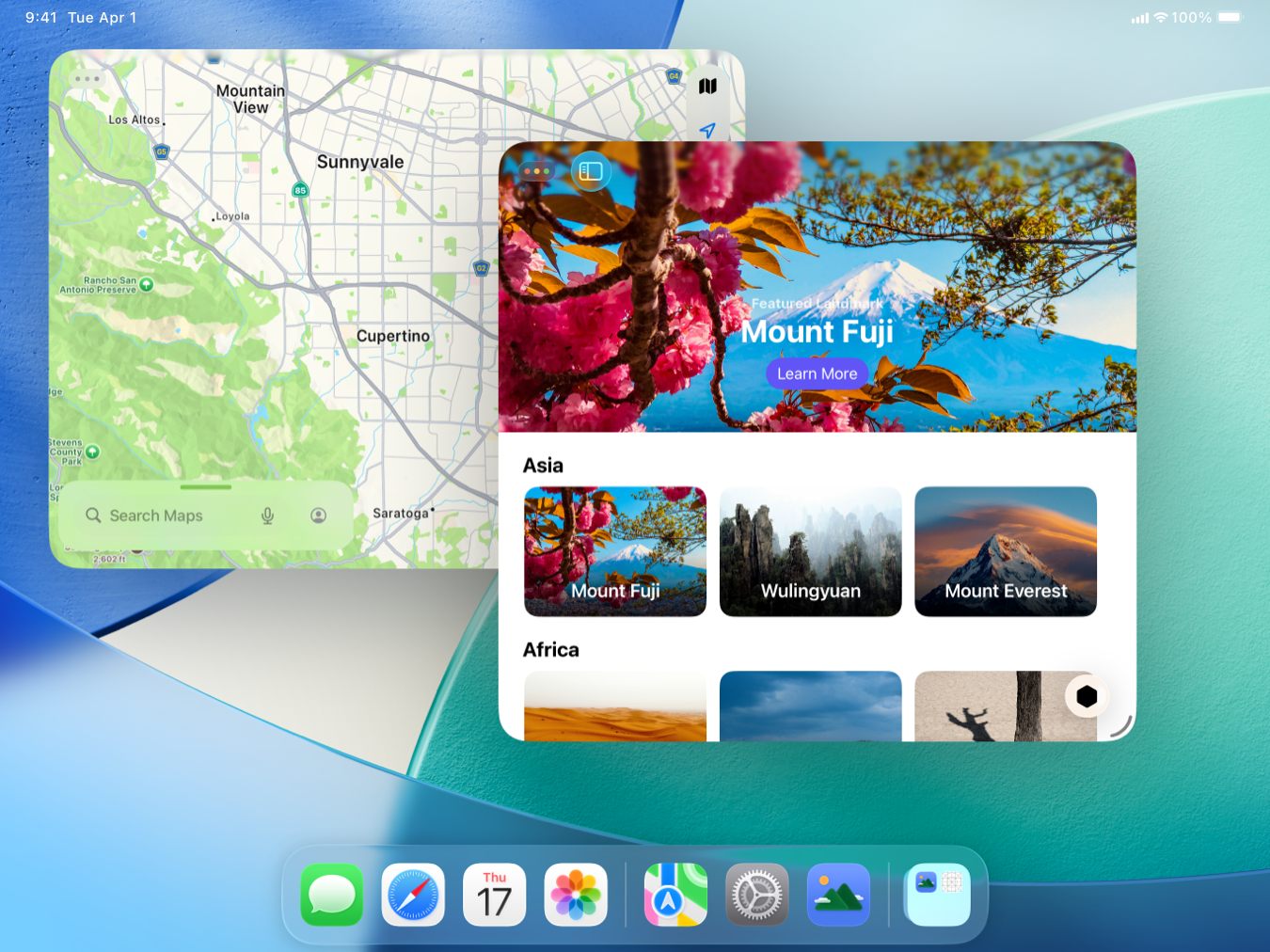Open the multitasking menu on the Landmarks window
This screenshot has width=1270, height=952.
tap(536, 171)
